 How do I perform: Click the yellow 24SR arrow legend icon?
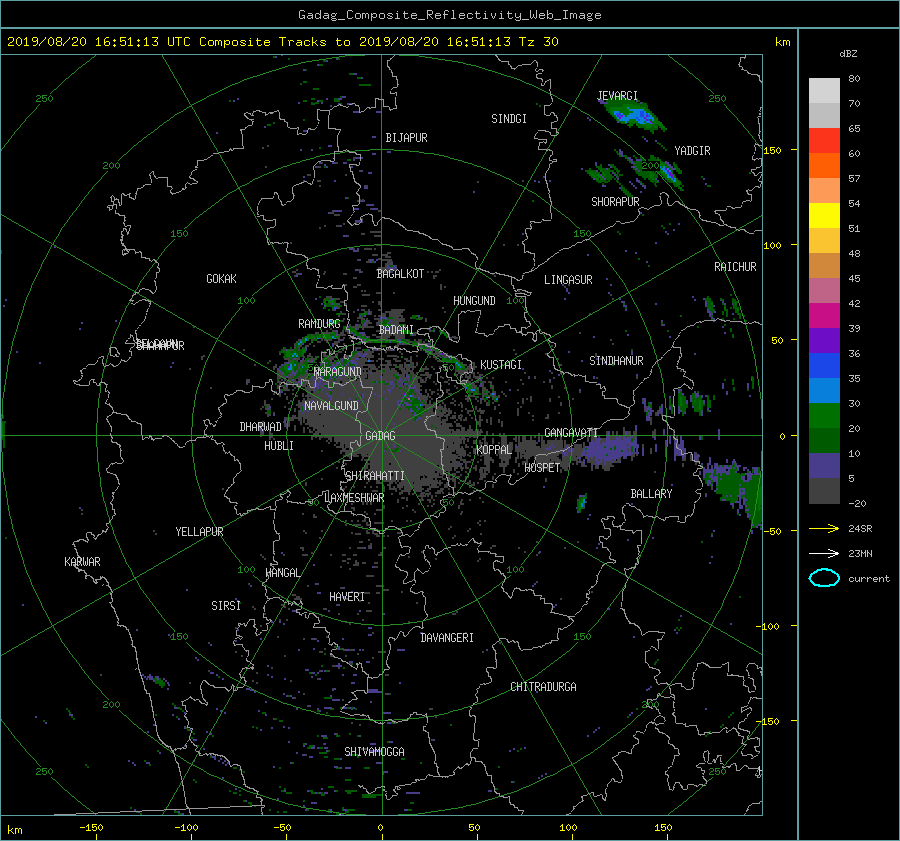[824, 528]
